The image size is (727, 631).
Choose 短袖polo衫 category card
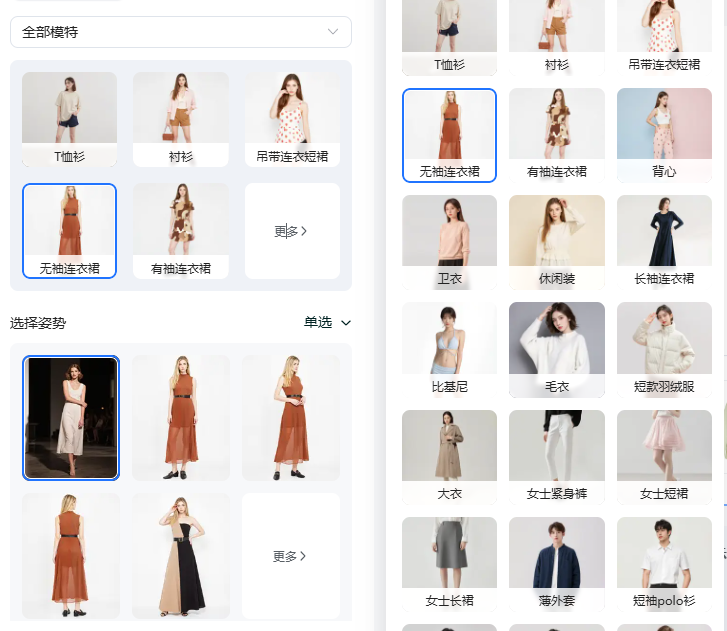(664, 564)
